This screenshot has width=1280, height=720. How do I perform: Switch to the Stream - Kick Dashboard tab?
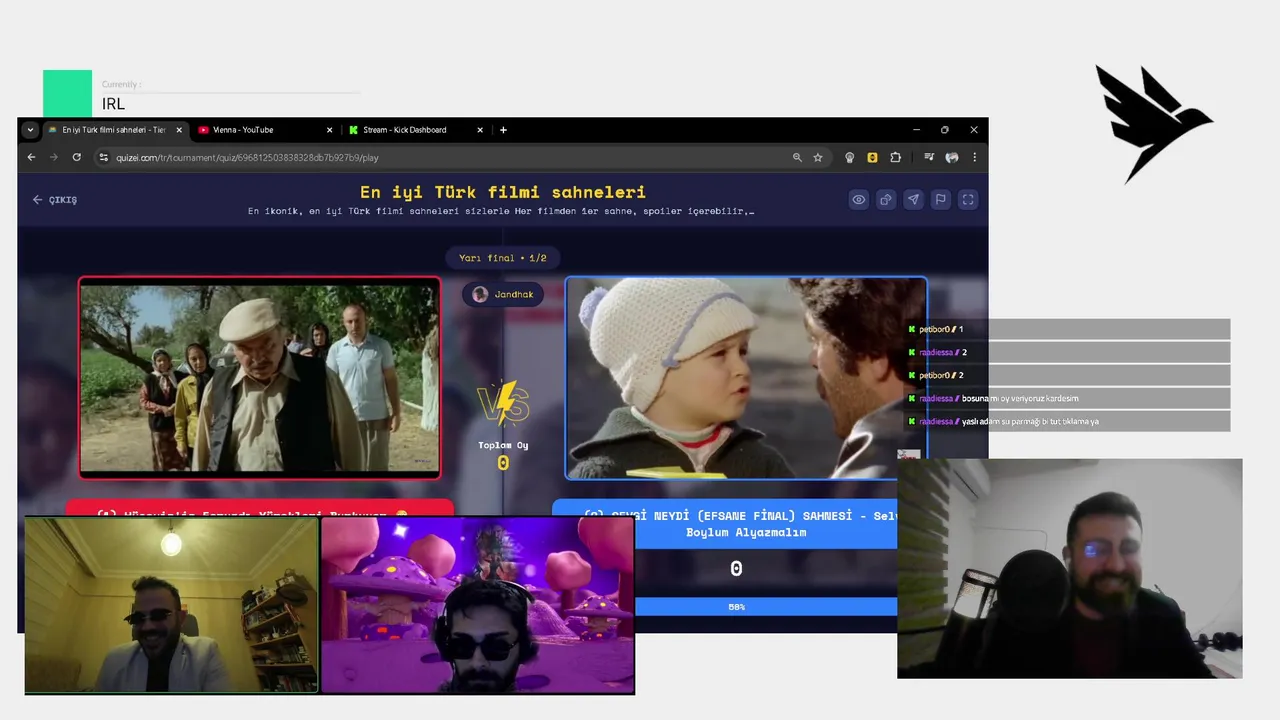point(415,130)
